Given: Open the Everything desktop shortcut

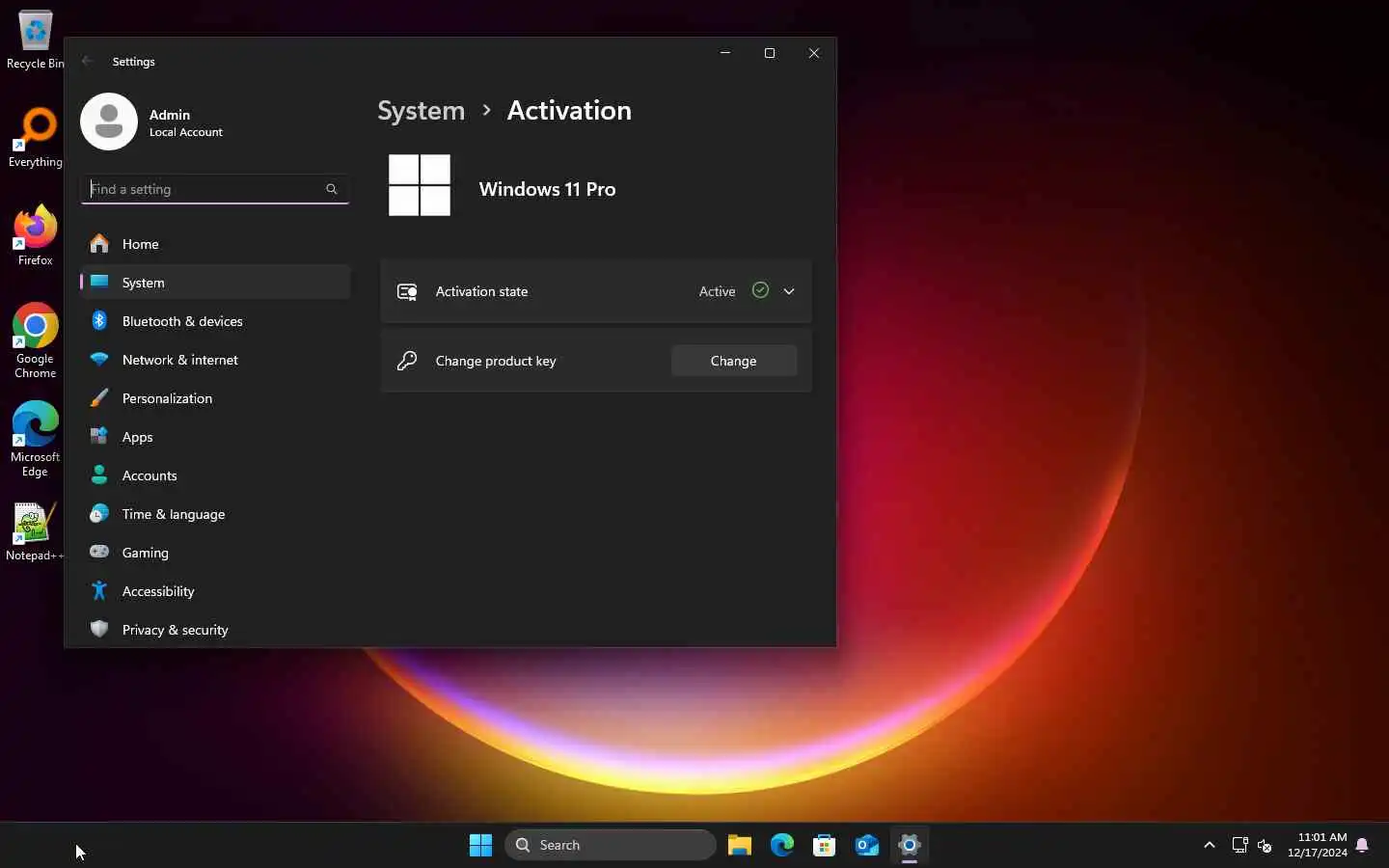Looking at the screenshot, I should point(36,138).
